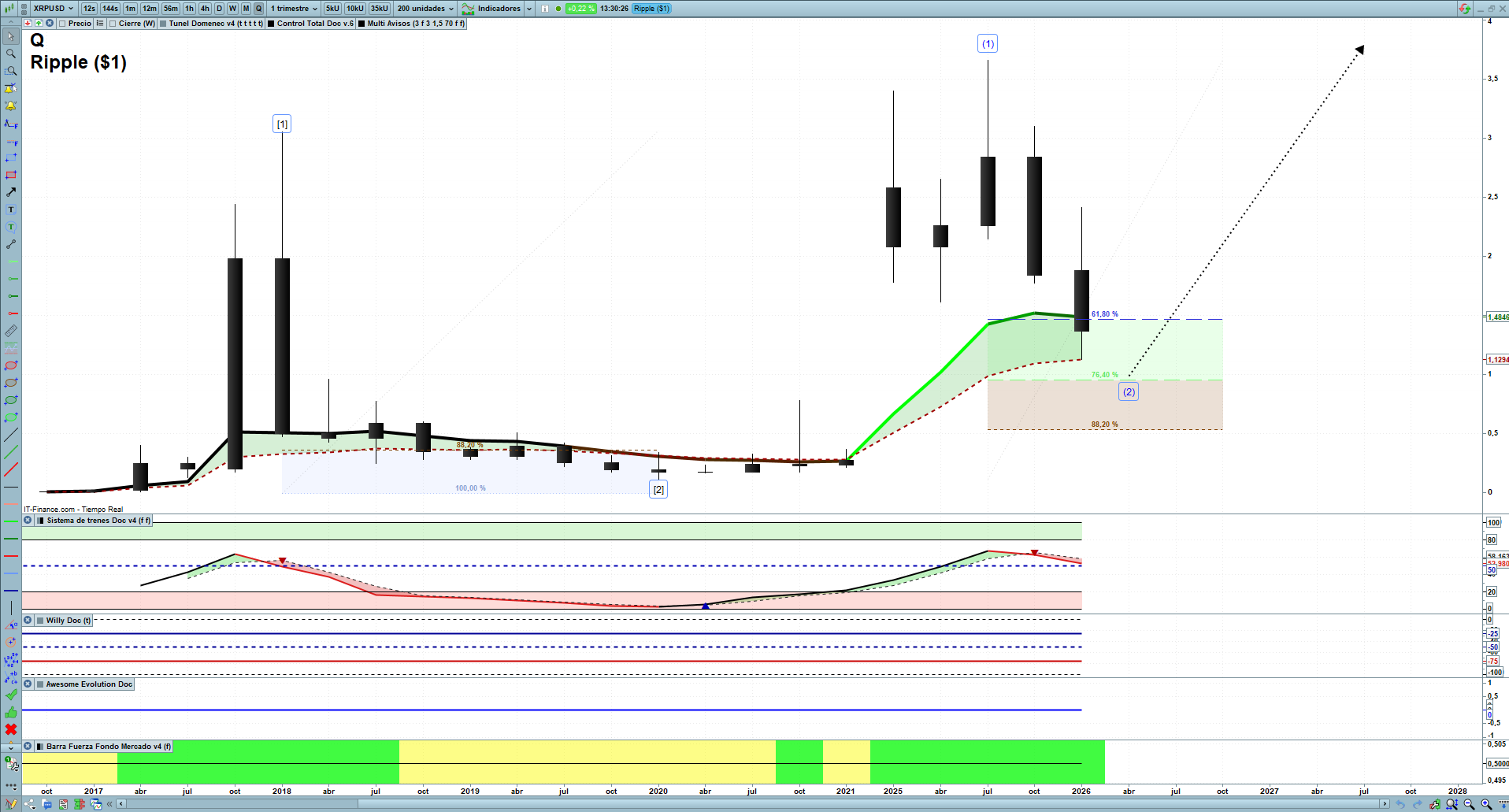Toggle the Precio checkbox
The width and height of the screenshot is (1509, 812).
tap(62, 24)
